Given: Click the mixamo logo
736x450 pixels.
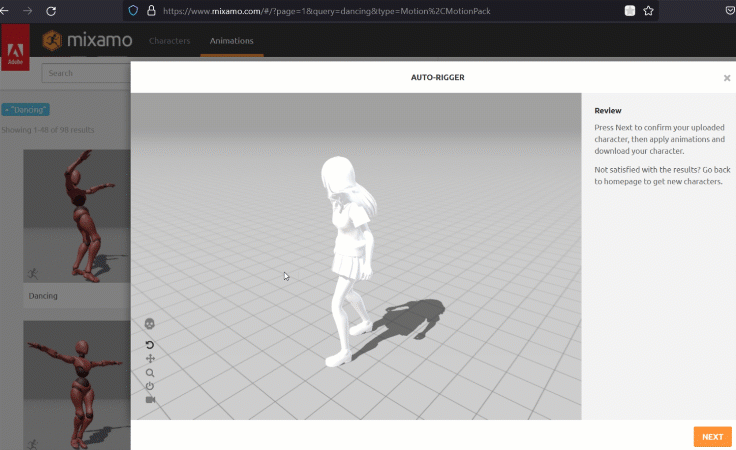Looking at the screenshot, I should click(88, 40).
